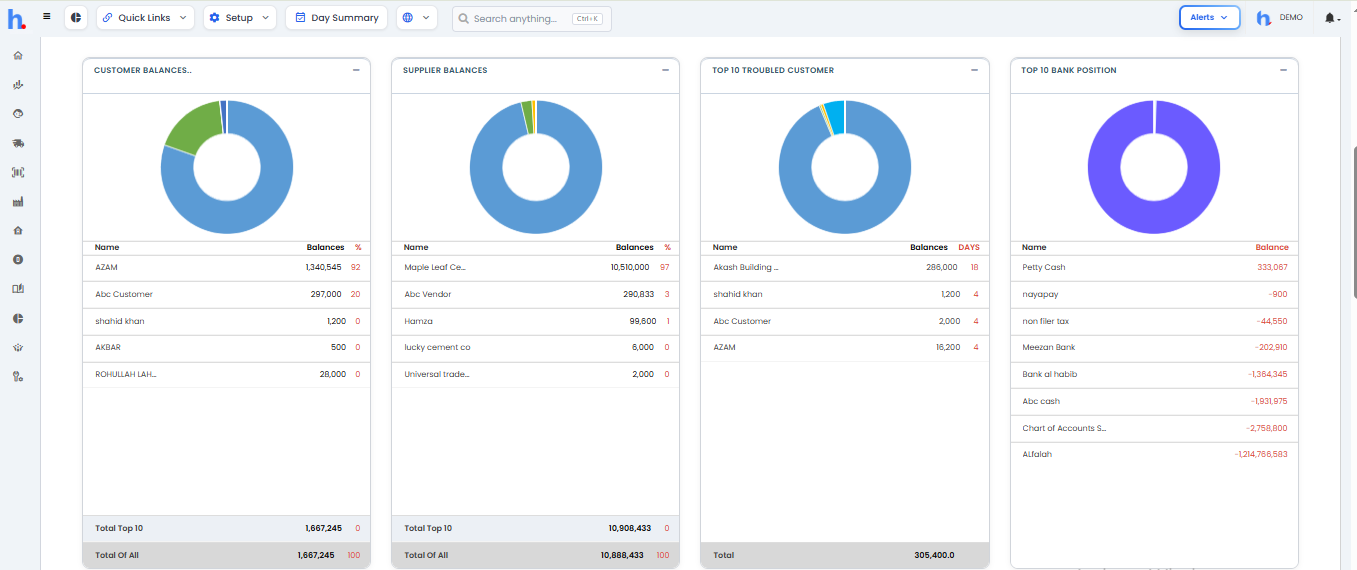Open Day Summary

pyautogui.click(x=336, y=18)
